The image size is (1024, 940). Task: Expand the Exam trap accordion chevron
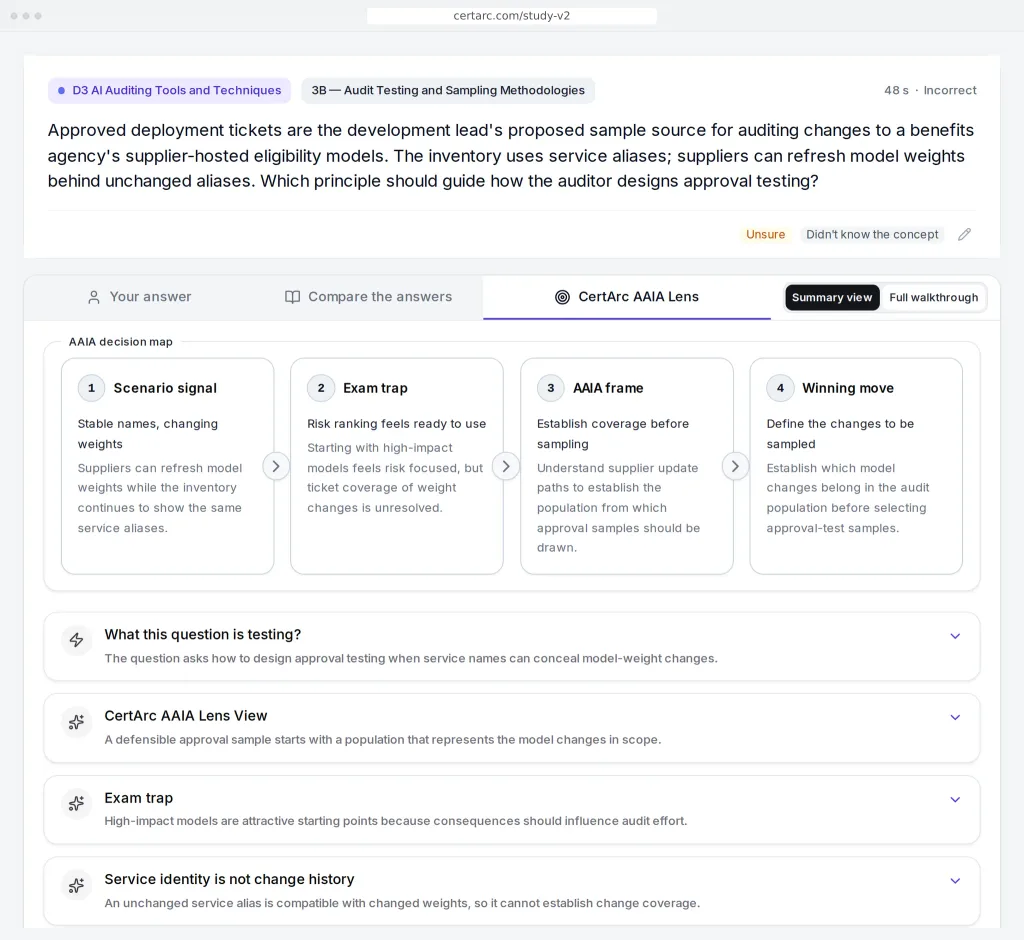click(955, 800)
